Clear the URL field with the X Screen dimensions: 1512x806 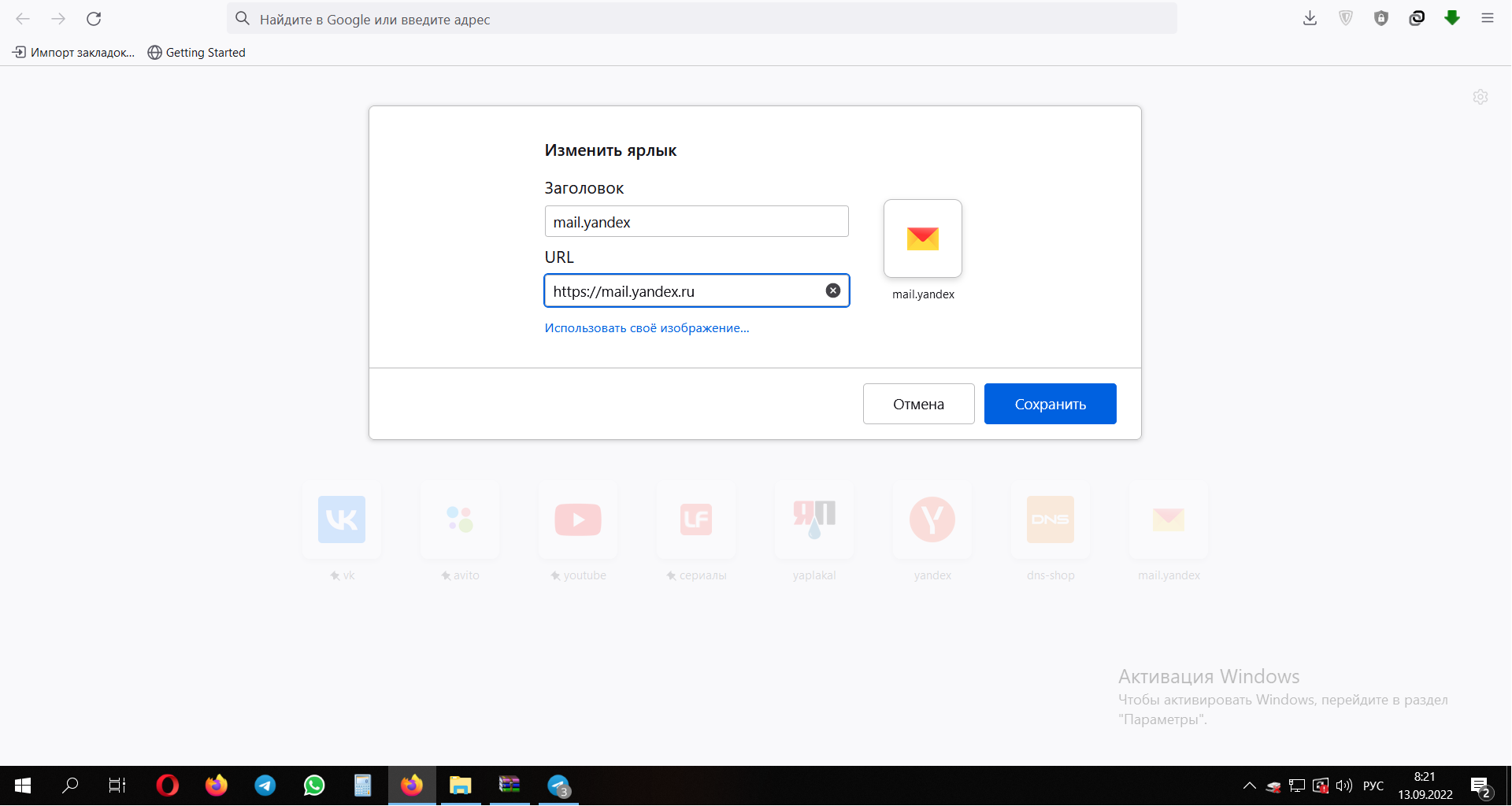832,290
